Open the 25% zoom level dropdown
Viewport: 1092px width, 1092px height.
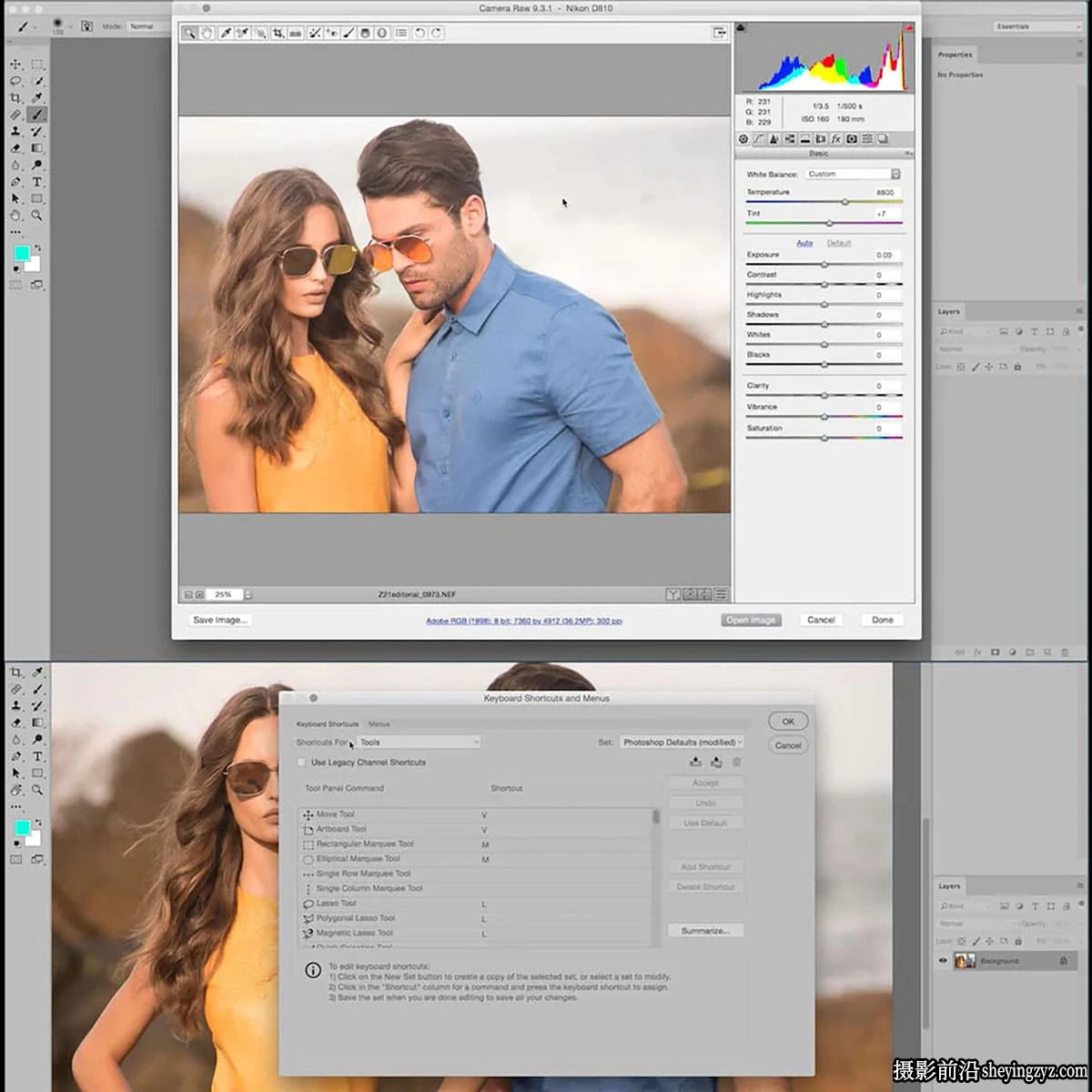tap(248, 594)
